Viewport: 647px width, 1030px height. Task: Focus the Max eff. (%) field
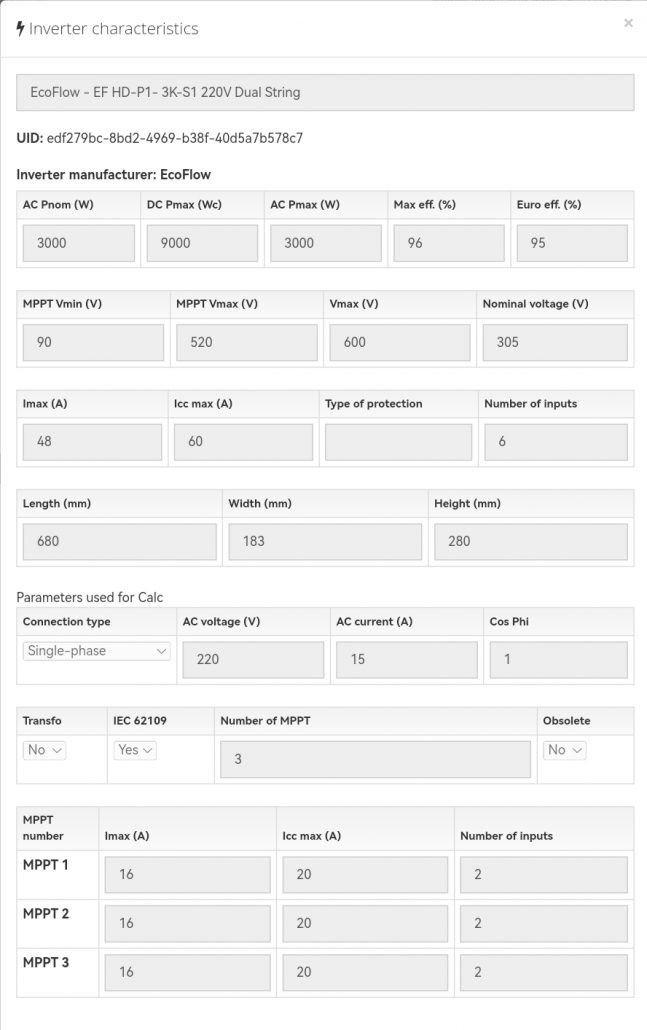click(449, 243)
